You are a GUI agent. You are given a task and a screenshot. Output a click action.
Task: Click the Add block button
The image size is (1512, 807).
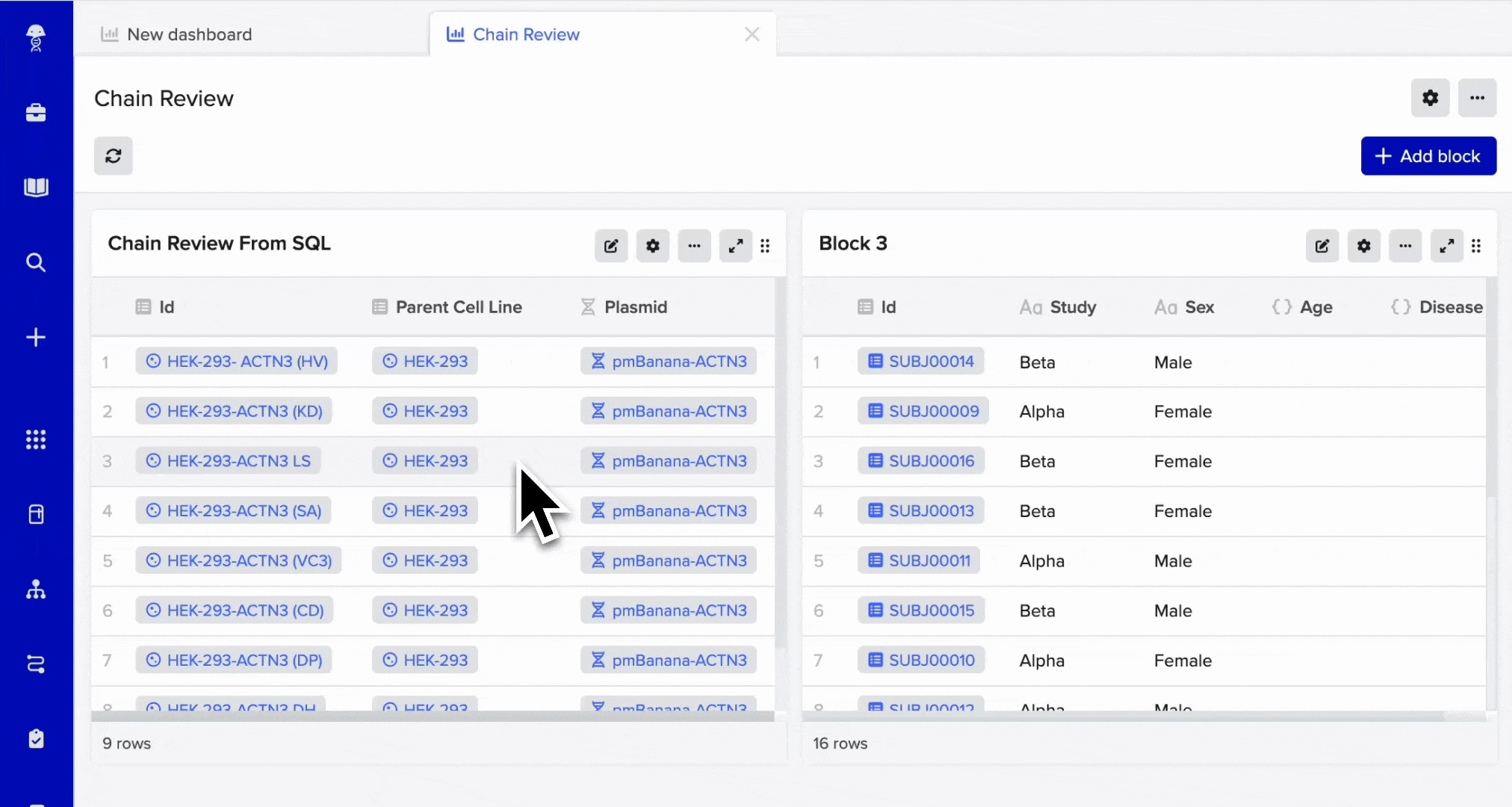pos(1428,156)
